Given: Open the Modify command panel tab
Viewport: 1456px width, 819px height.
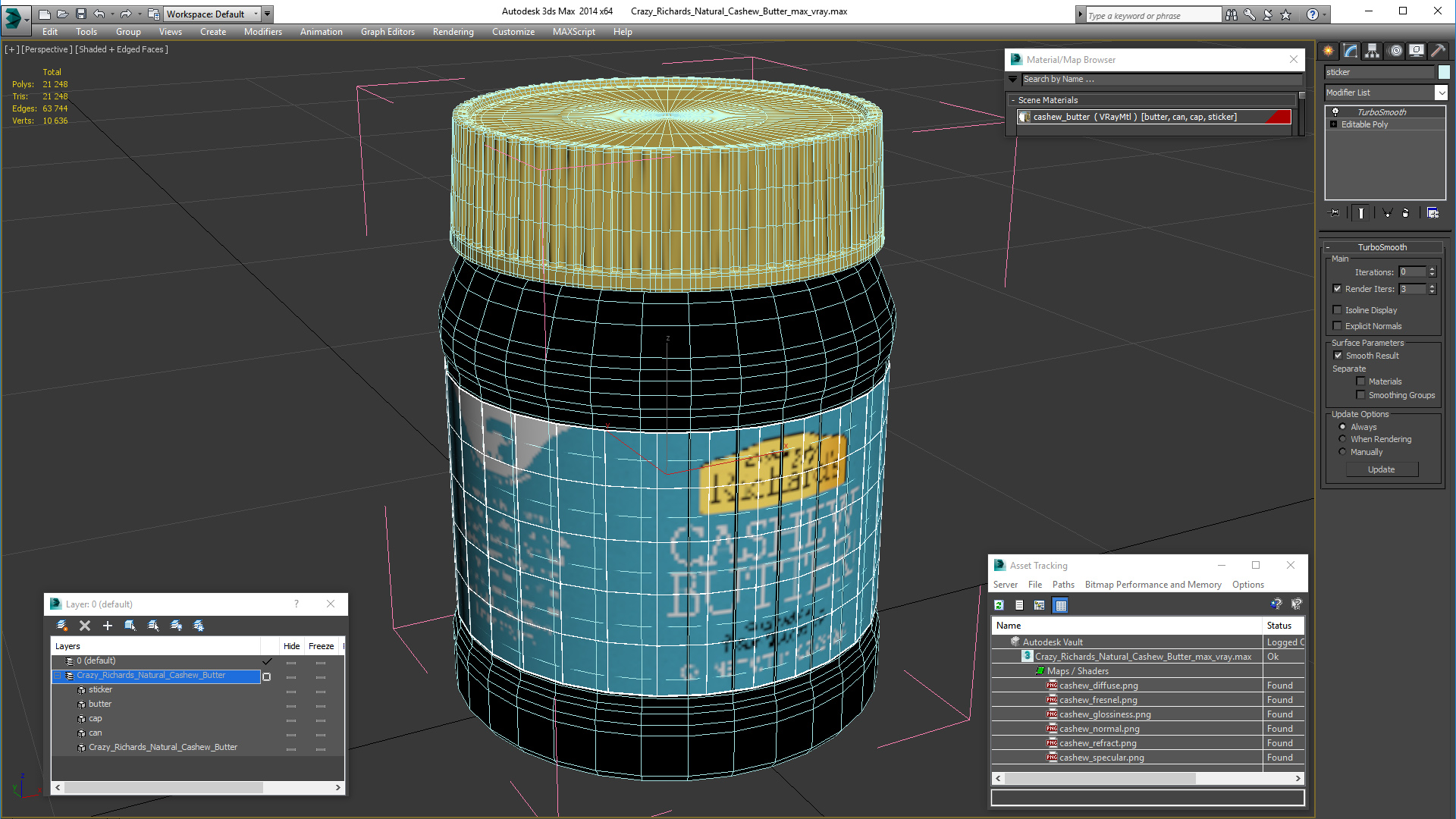Looking at the screenshot, I should (1351, 51).
